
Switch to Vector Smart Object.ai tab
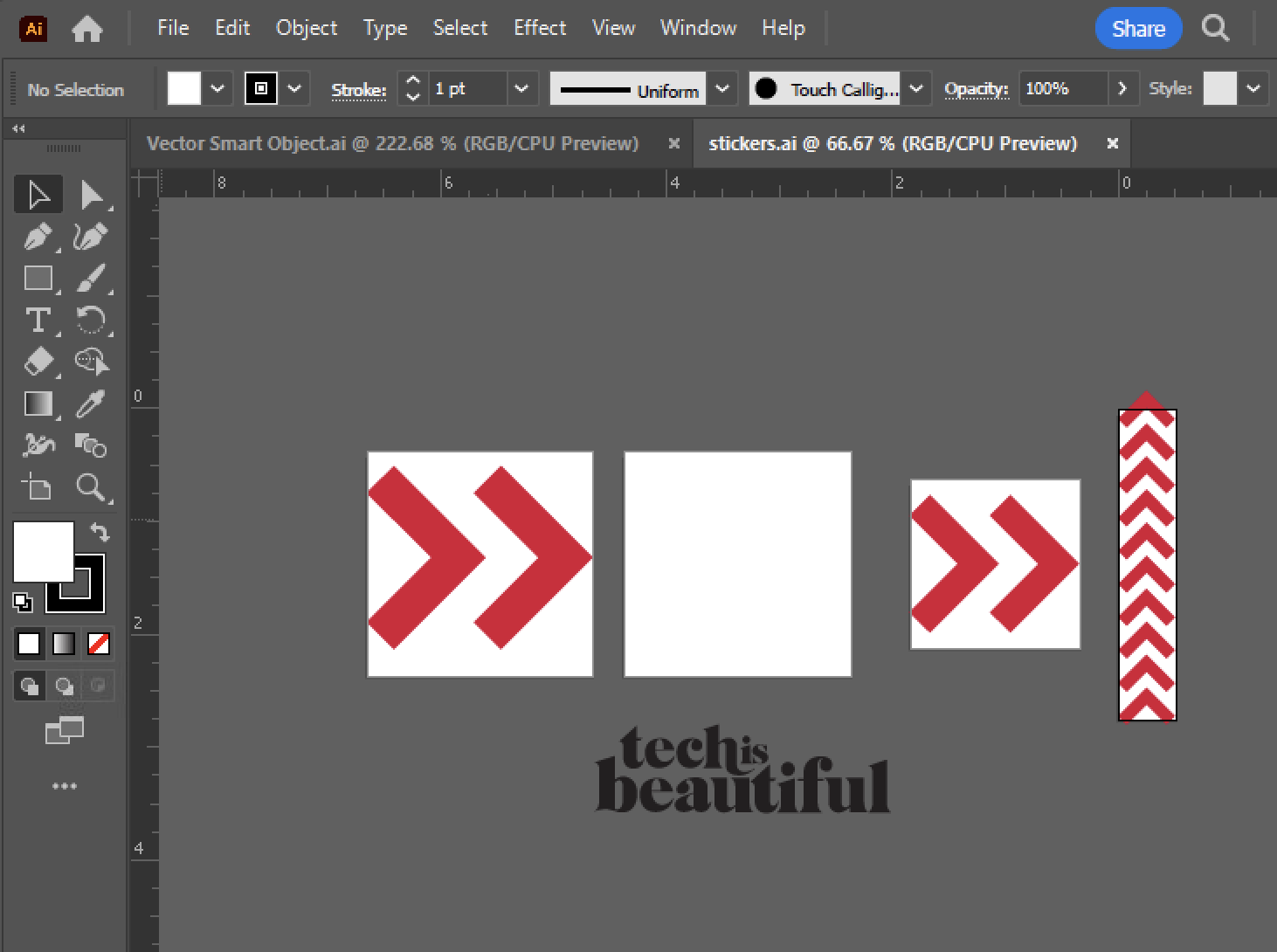point(392,143)
